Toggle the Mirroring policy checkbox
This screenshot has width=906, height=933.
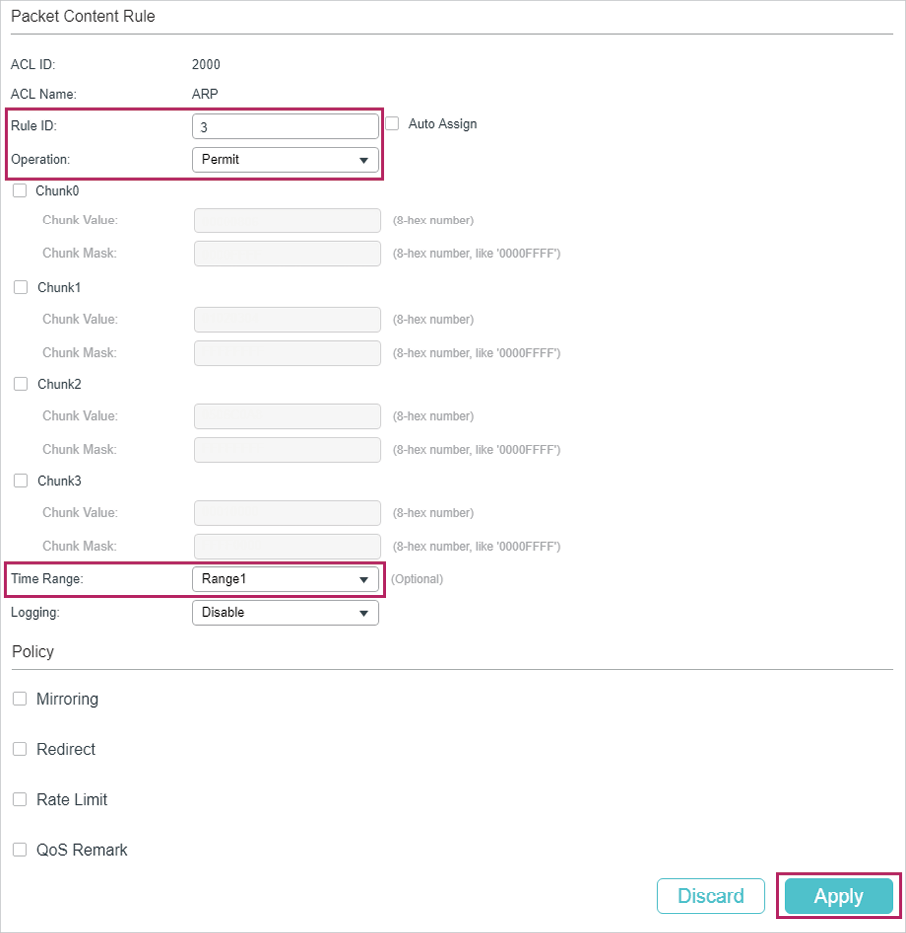click(x=20, y=699)
